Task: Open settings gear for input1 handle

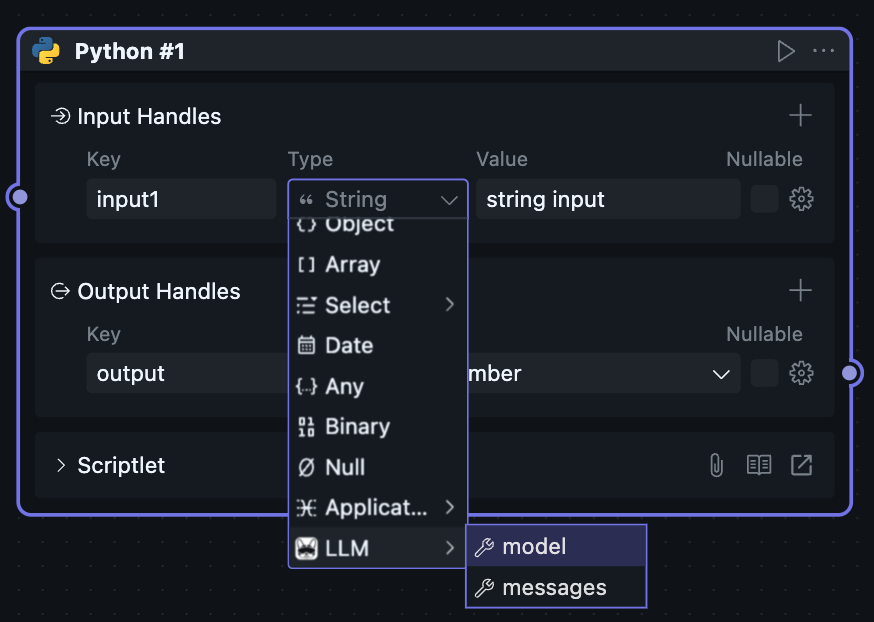Action: click(801, 199)
